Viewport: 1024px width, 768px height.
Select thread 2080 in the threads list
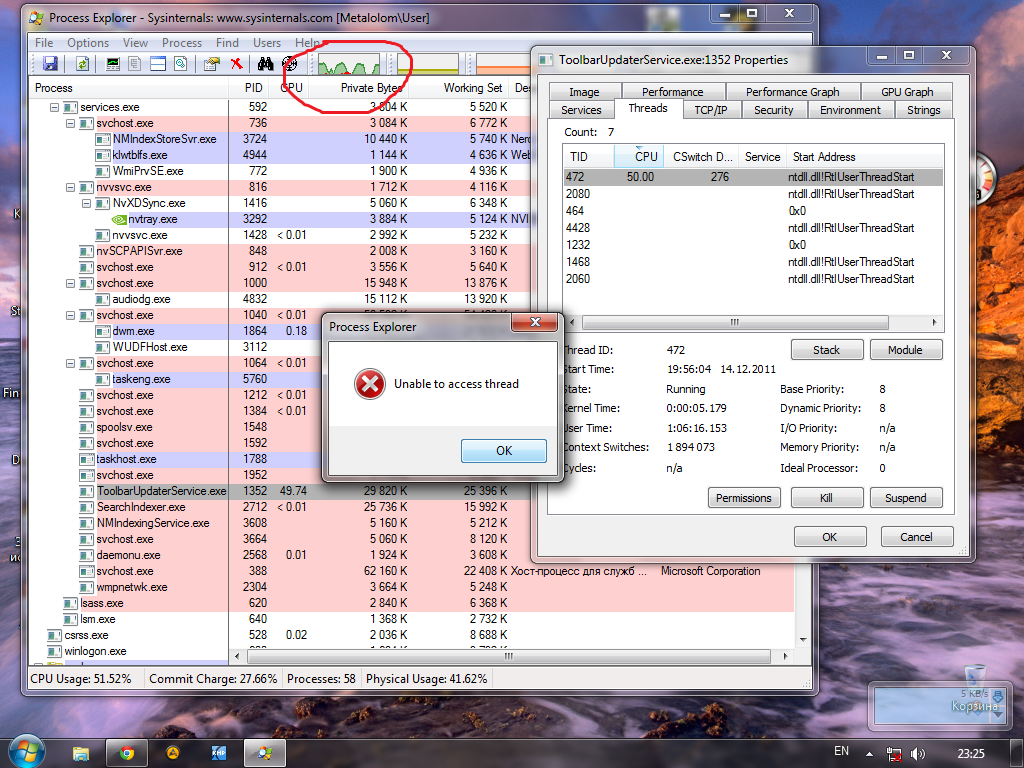[x=753, y=194]
